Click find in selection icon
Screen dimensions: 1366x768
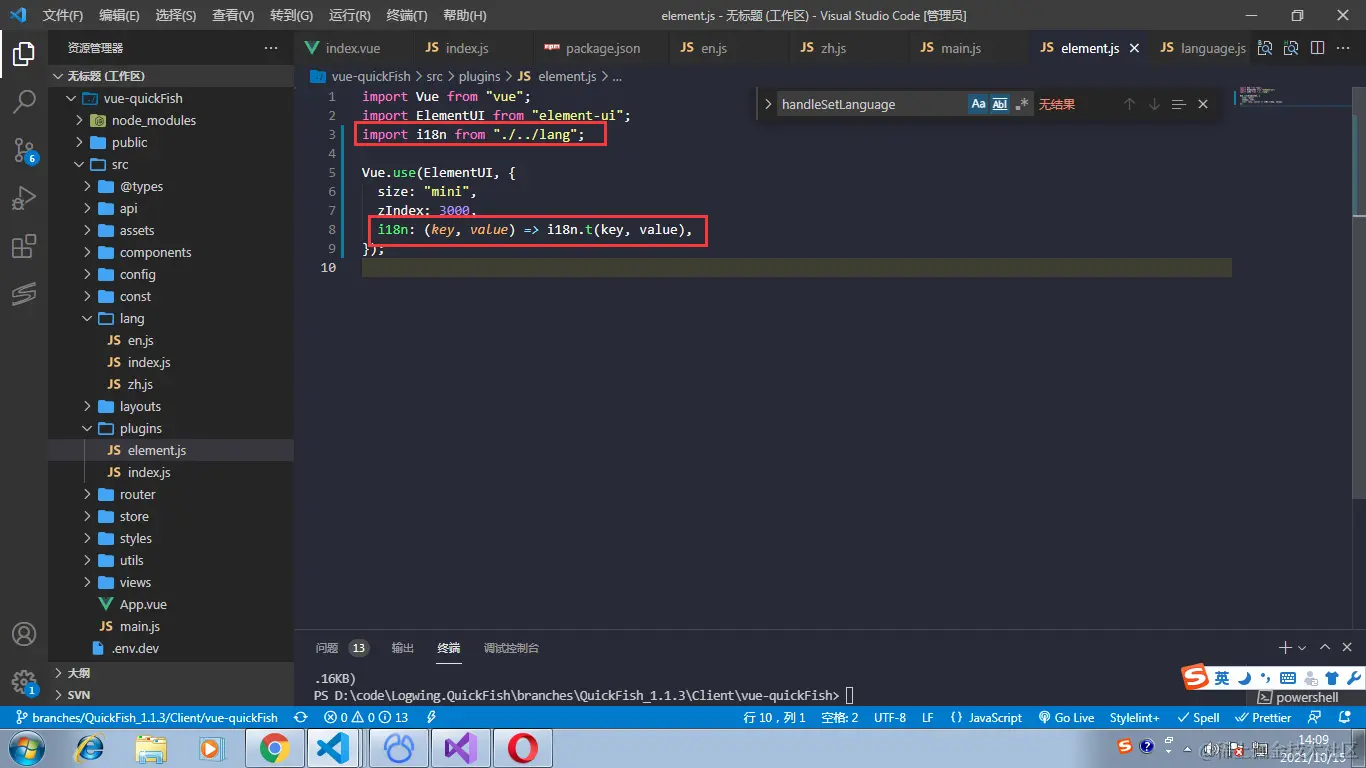(1178, 104)
